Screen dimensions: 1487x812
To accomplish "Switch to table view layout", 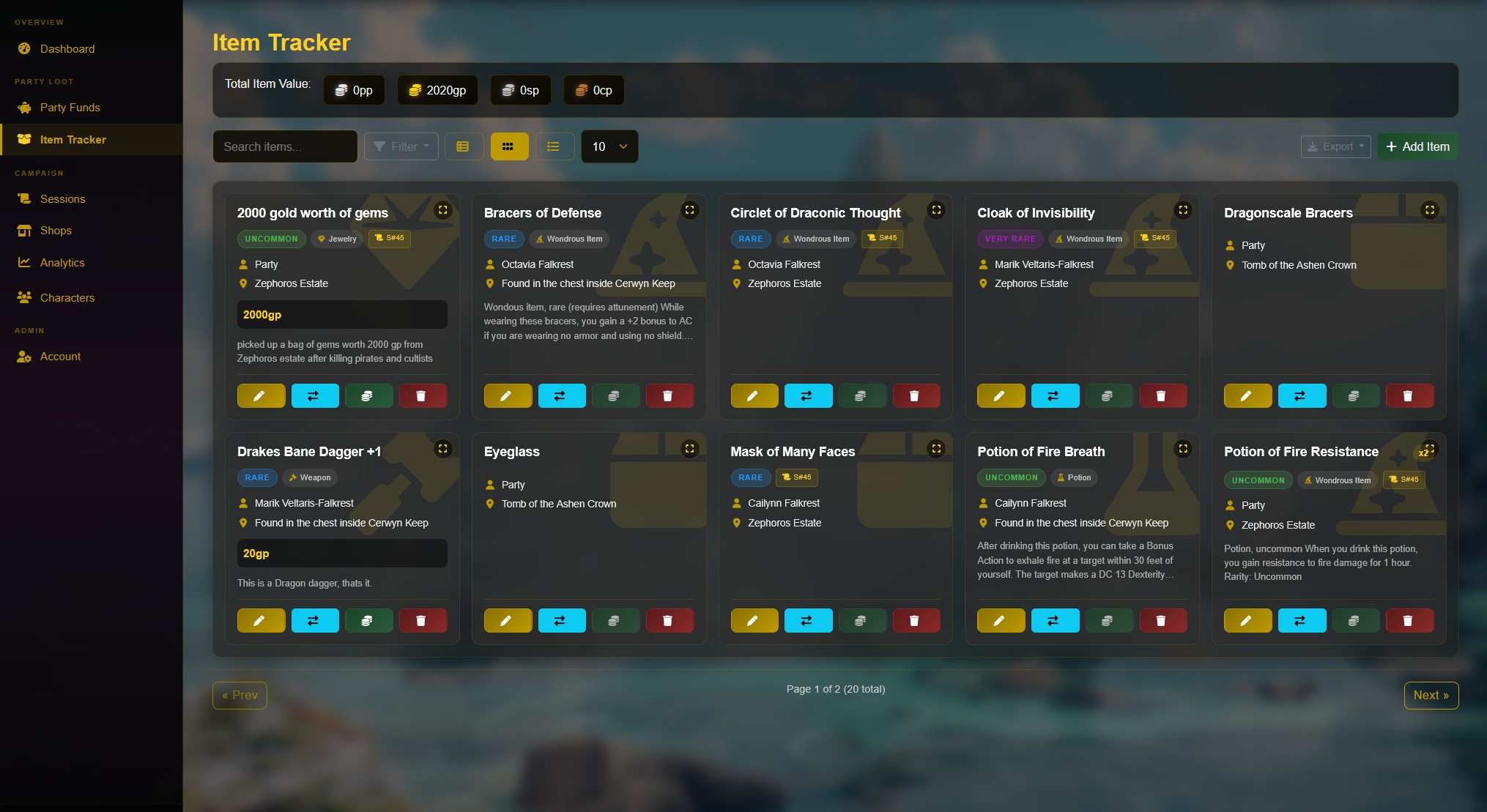I will (464, 146).
